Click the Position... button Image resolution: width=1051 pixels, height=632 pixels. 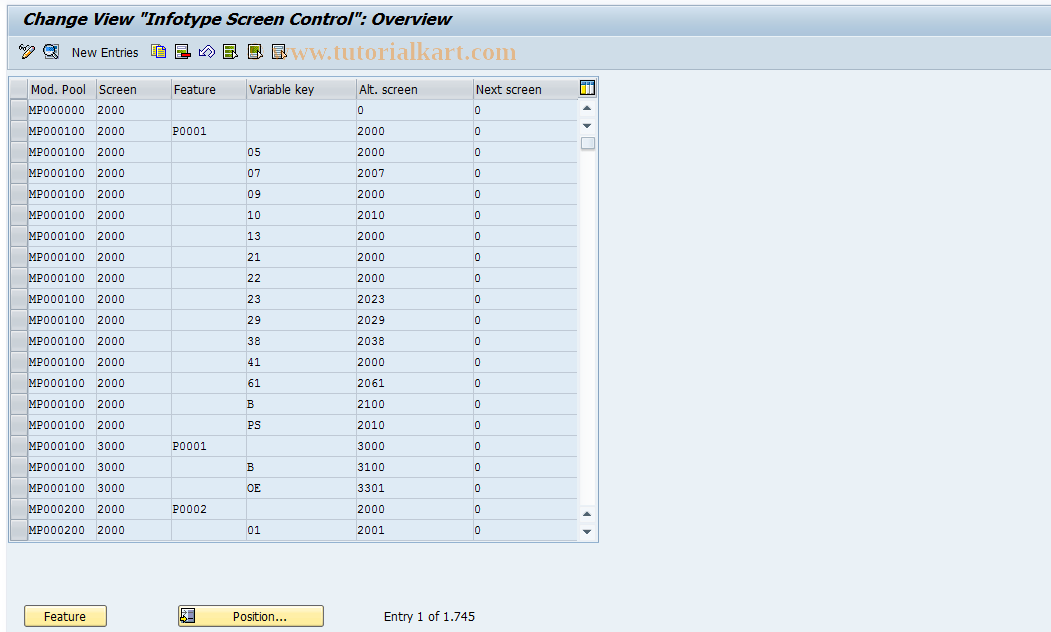pyautogui.click(x=251, y=616)
